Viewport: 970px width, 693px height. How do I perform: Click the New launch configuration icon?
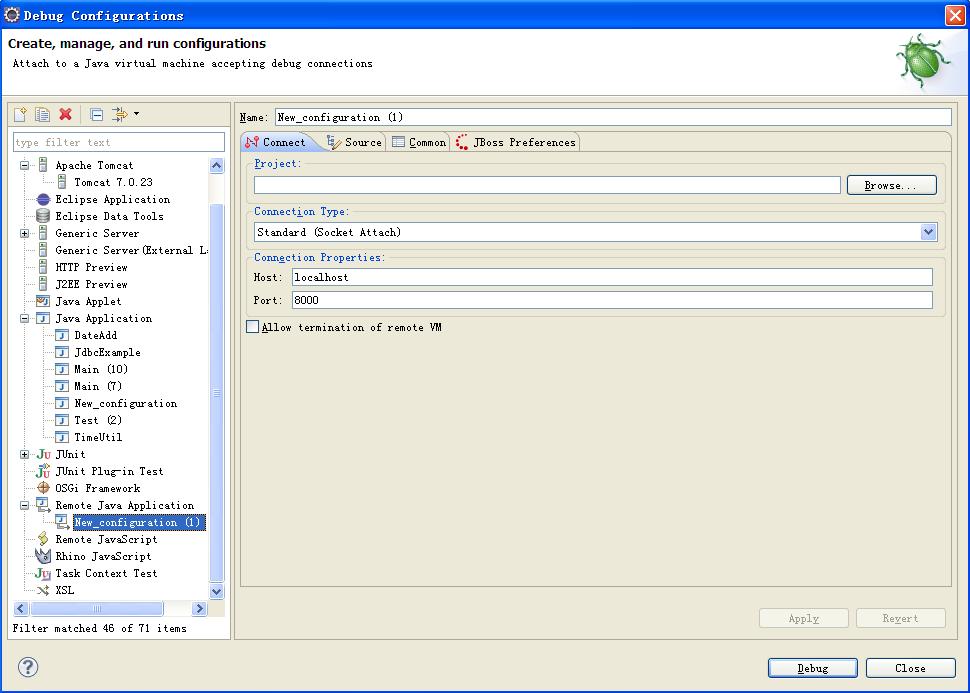[x=20, y=115]
